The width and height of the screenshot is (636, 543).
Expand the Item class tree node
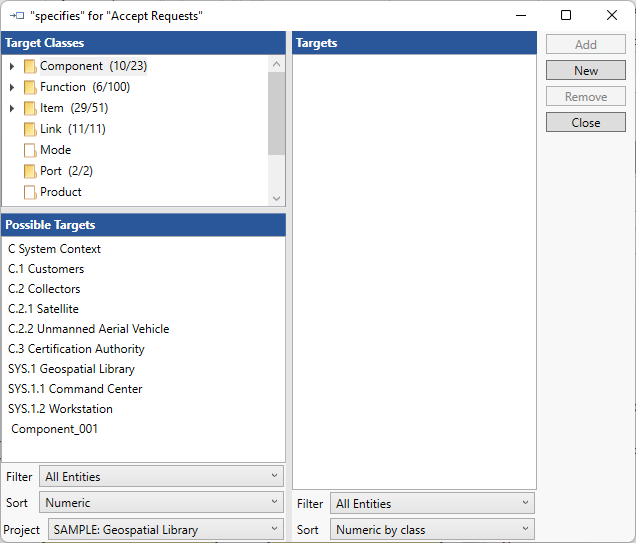point(12,108)
